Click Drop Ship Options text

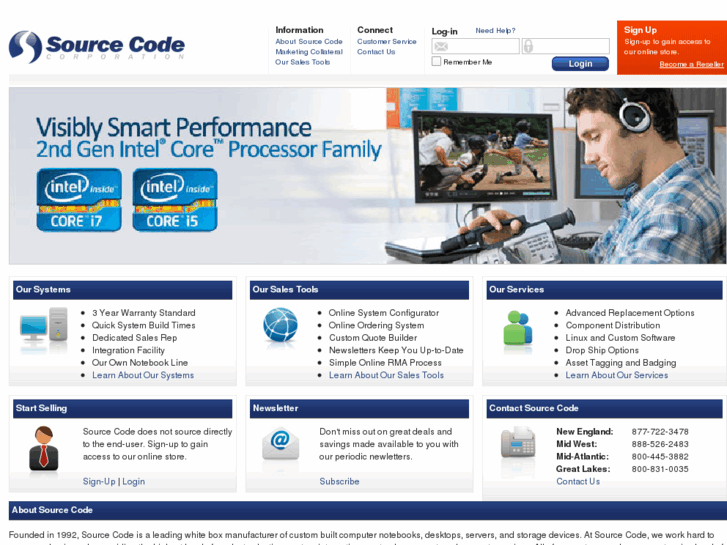pos(602,351)
